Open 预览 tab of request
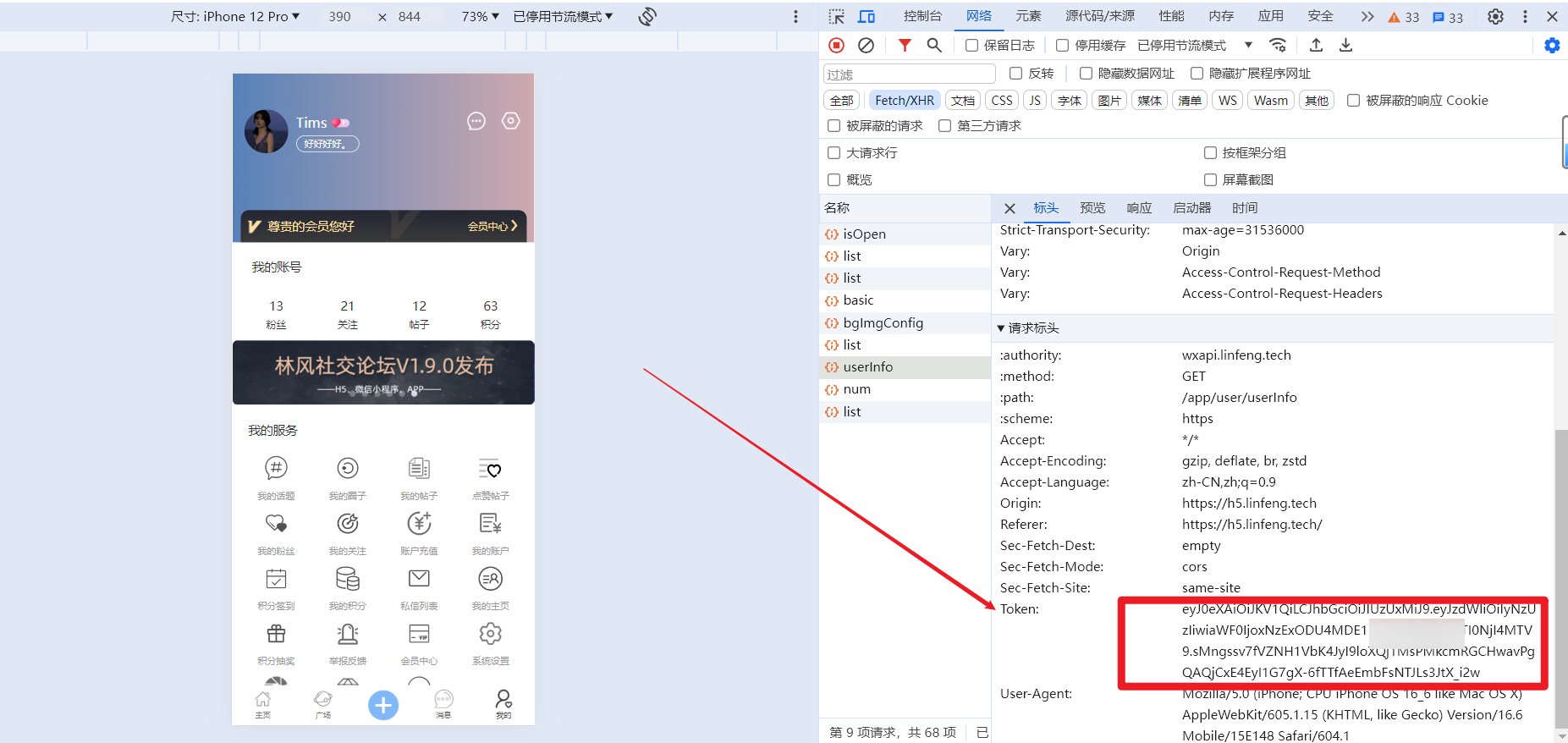Image resolution: width=1568 pixels, height=743 pixels. click(1092, 207)
